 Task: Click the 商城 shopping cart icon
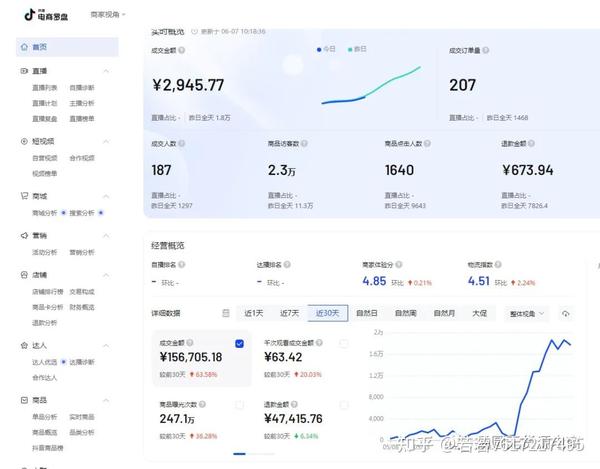pyautogui.click(x=24, y=196)
